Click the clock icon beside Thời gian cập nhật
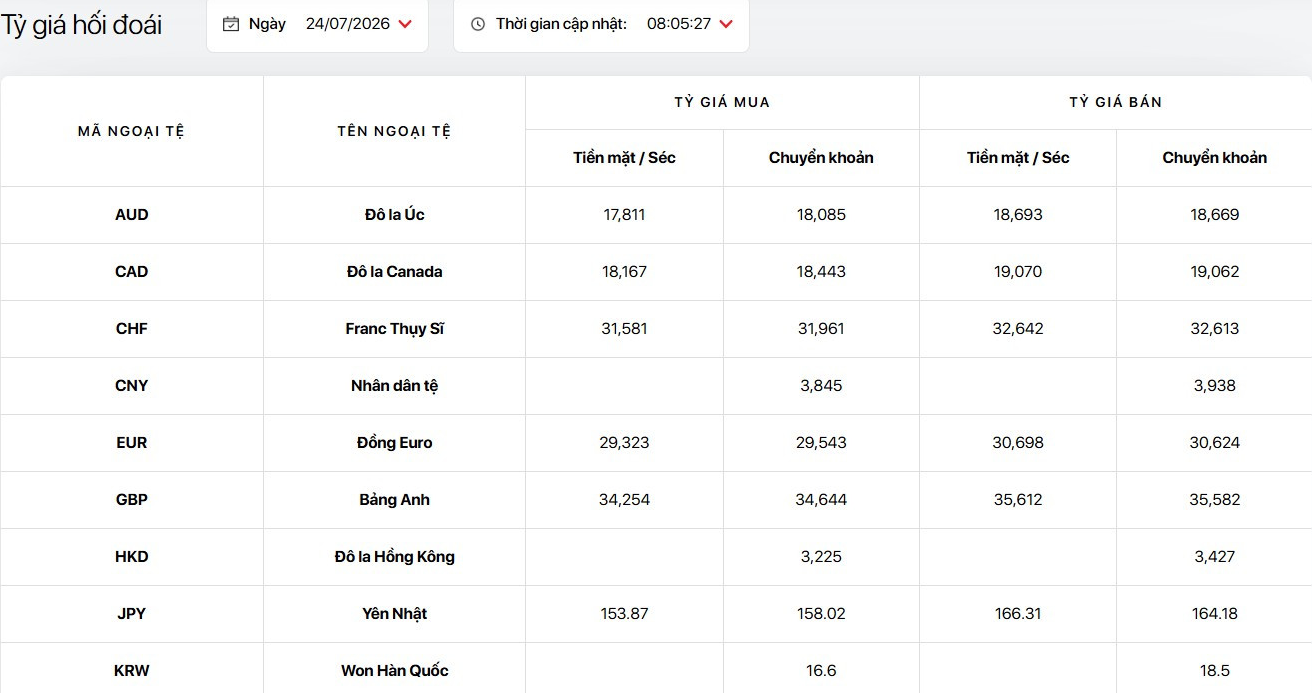The image size is (1312, 693). pyautogui.click(x=478, y=24)
